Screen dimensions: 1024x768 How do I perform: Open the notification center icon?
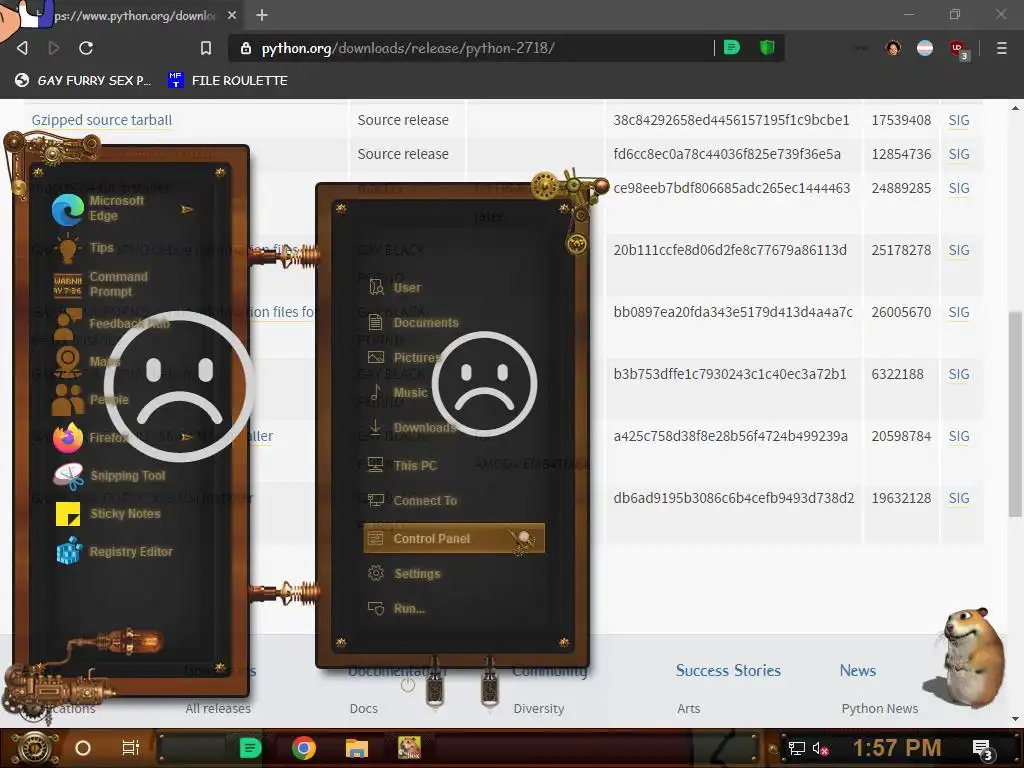[x=982, y=750]
